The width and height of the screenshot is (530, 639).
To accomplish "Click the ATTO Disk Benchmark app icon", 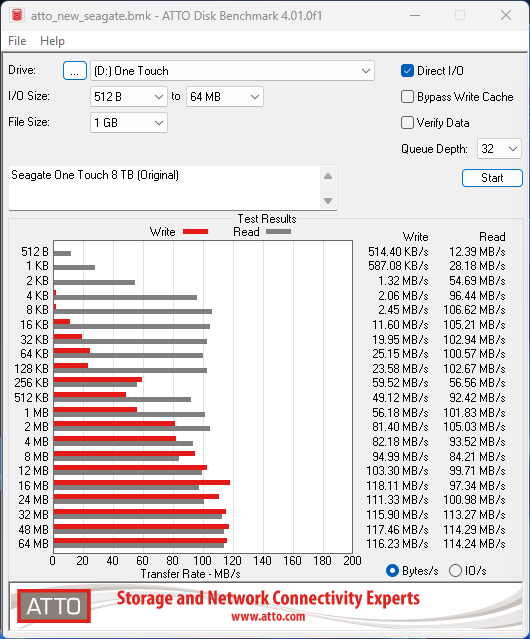I will (x=17, y=15).
